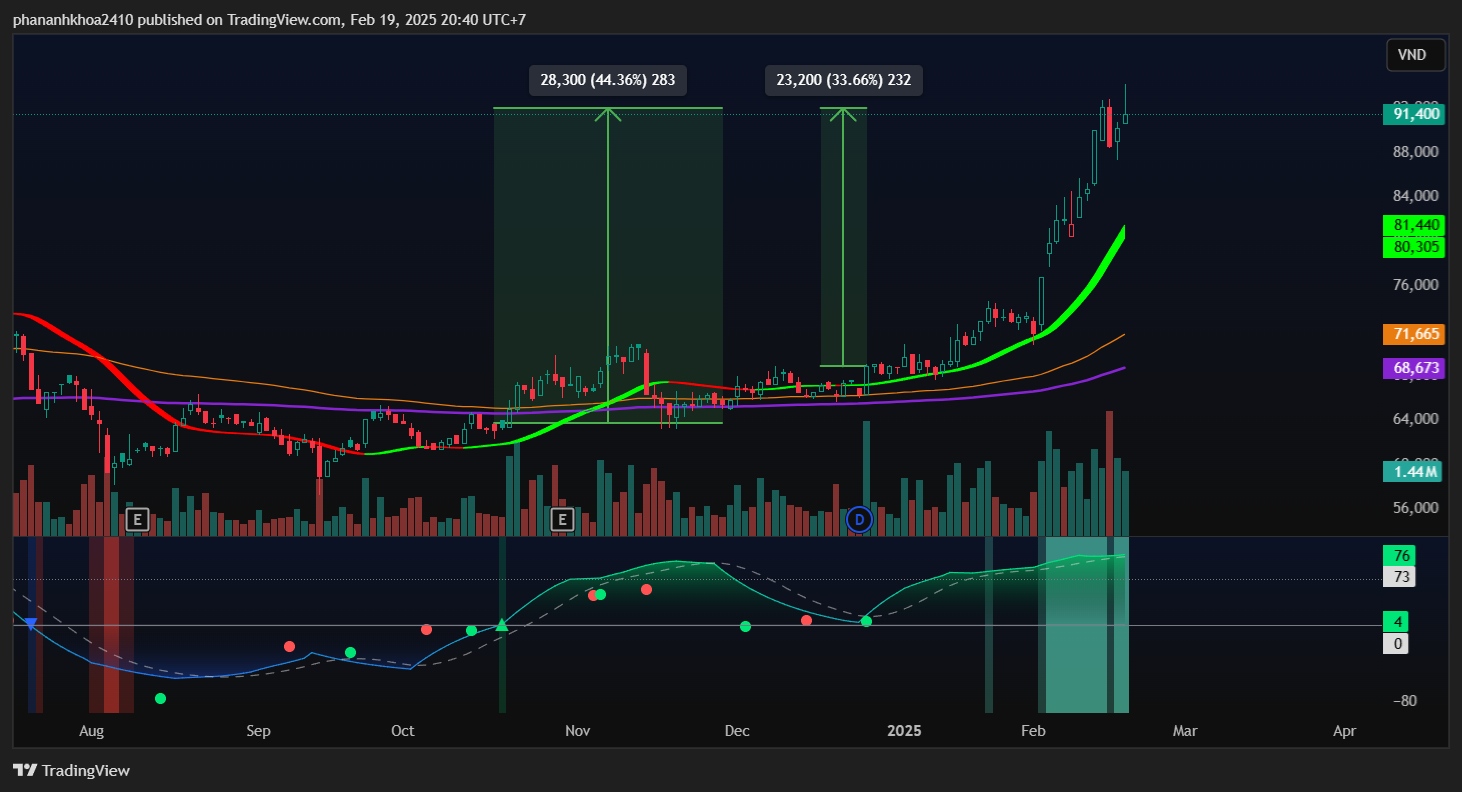Select the 28,300 (44.36%) measurement label
The width and height of the screenshot is (1462, 792).
point(608,80)
